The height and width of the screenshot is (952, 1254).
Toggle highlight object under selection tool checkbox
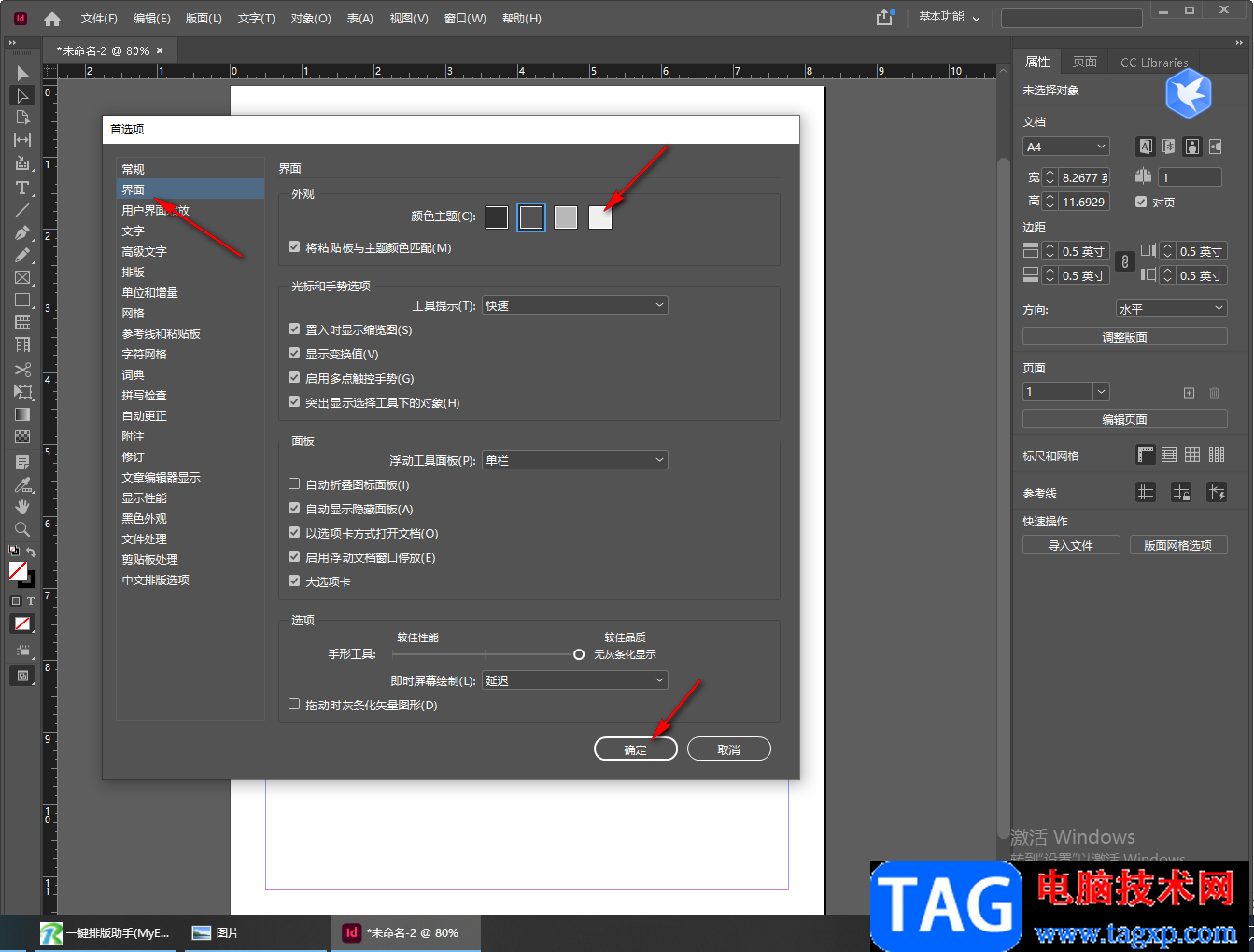[294, 402]
